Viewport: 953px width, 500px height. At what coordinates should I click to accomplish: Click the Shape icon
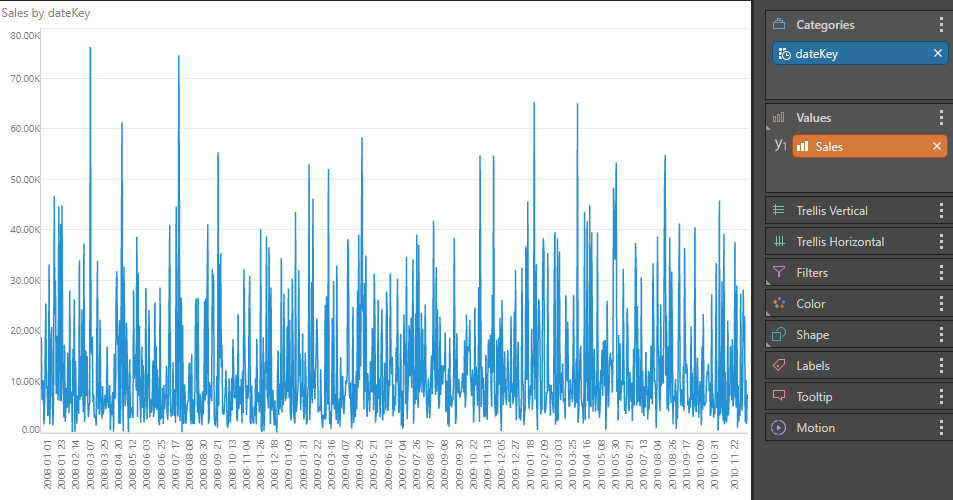(779, 335)
